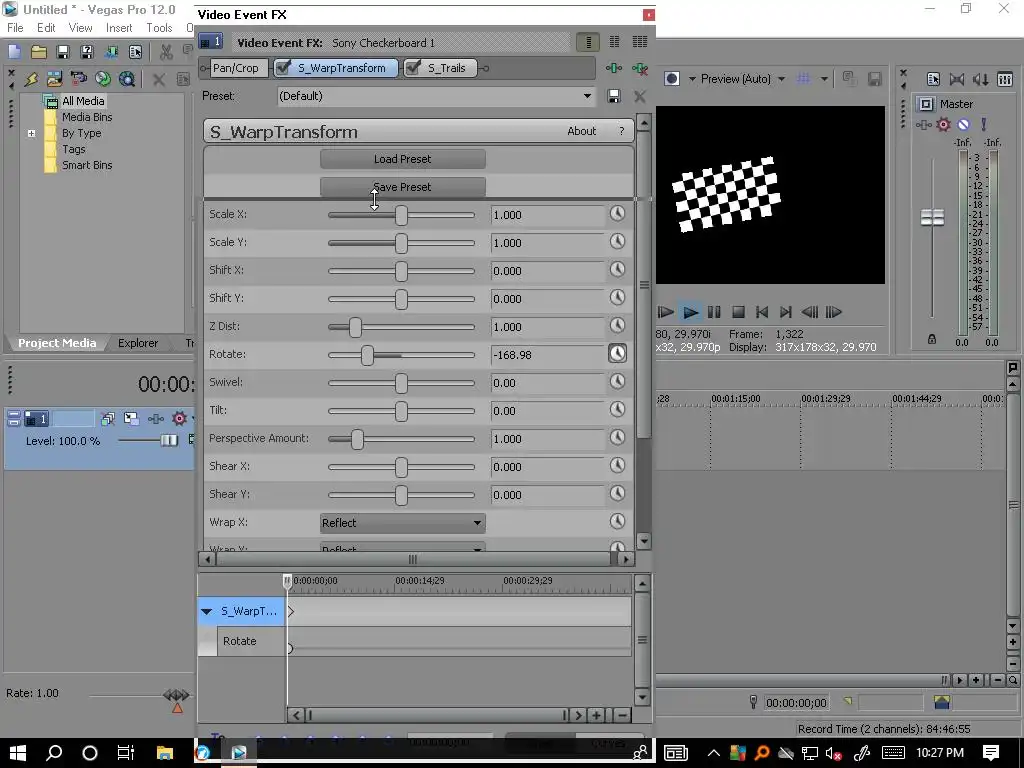This screenshot has height=768, width=1024.
Task: Open the Preview (Auto) quality dropdown
Action: tap(781, 79)
